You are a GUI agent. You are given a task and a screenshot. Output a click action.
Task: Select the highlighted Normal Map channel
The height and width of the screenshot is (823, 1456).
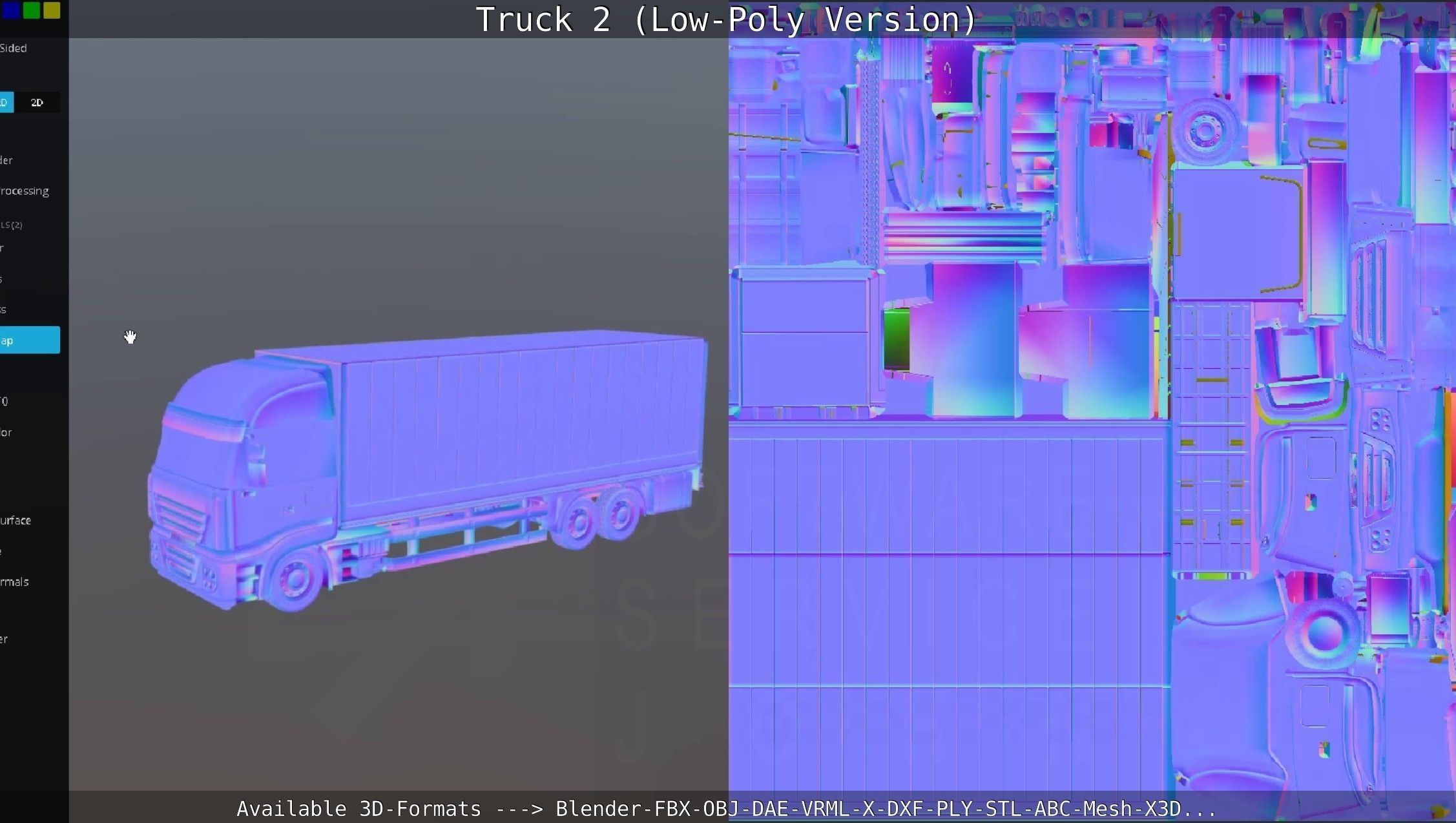(x=30, y=340)
